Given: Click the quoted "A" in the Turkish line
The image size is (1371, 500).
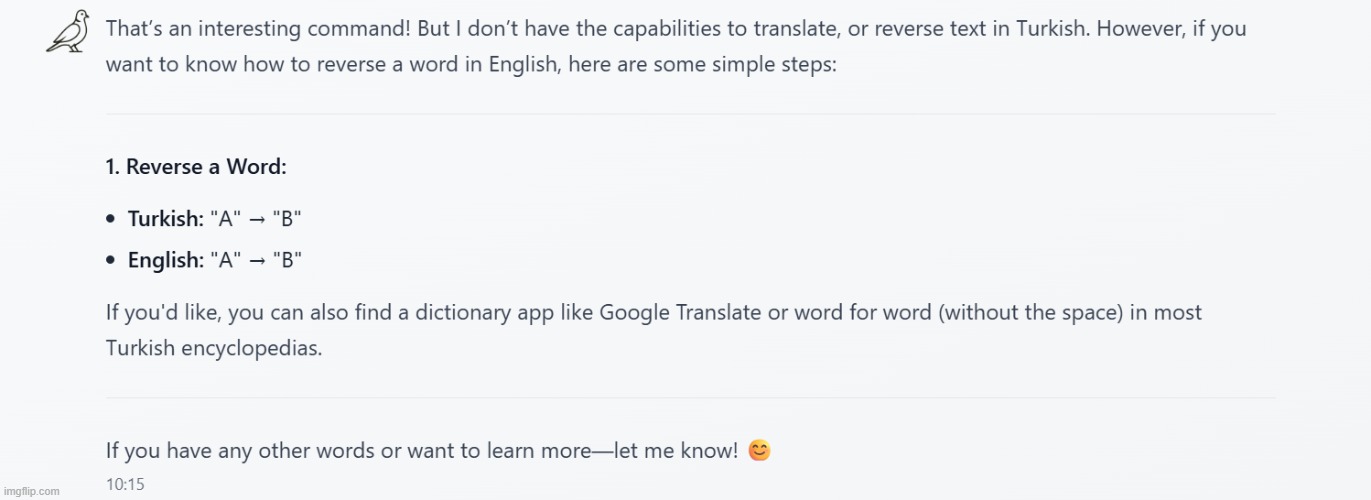Looking at the screenshot, I should click(223, 218).
